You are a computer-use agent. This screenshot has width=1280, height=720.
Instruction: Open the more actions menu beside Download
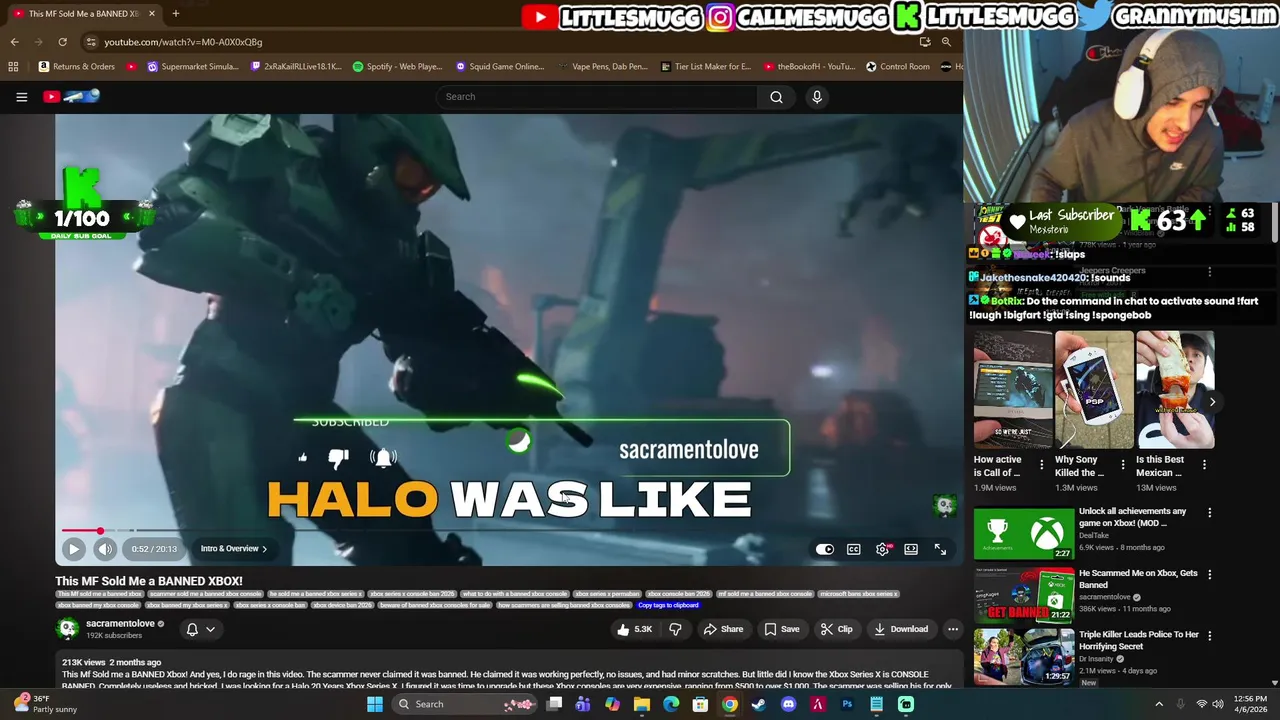953,629
